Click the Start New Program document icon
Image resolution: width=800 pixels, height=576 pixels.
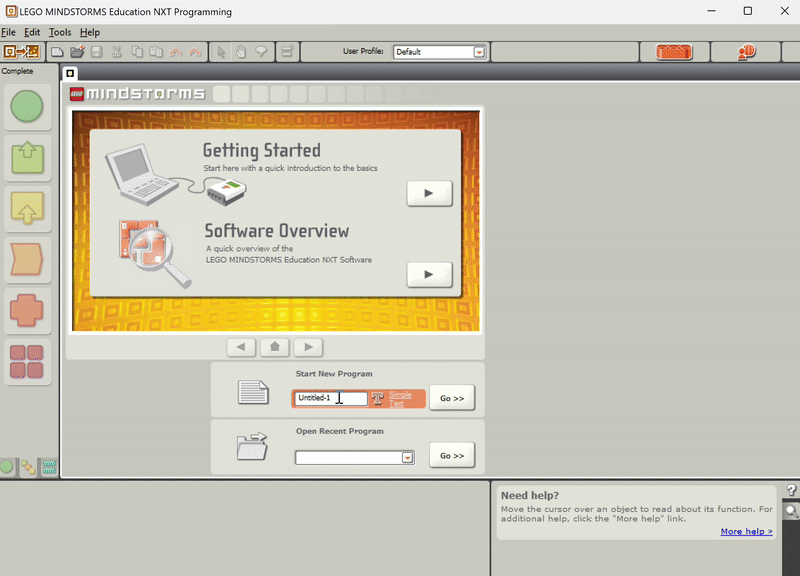pyautogui.click(x=253, y=392)
